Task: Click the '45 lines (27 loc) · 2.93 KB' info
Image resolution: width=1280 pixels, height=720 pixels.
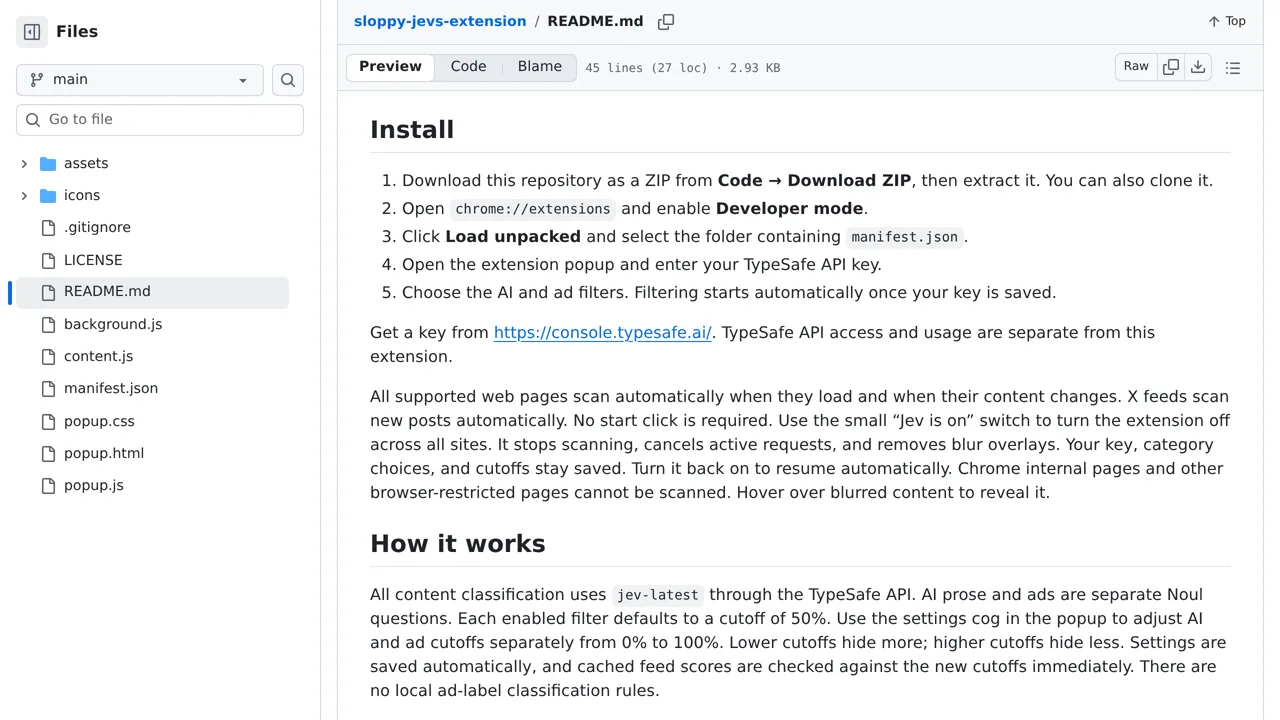Action: point(683,68)
